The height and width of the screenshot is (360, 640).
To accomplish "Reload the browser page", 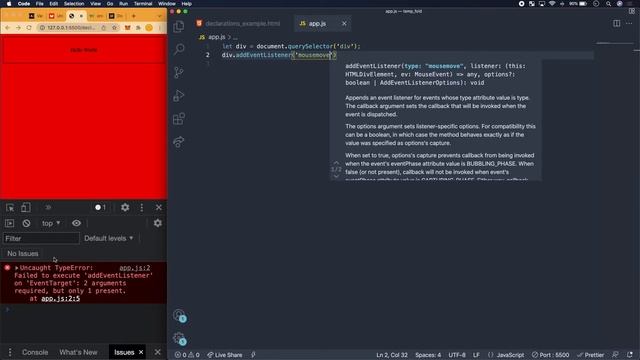I will point(29,27).
